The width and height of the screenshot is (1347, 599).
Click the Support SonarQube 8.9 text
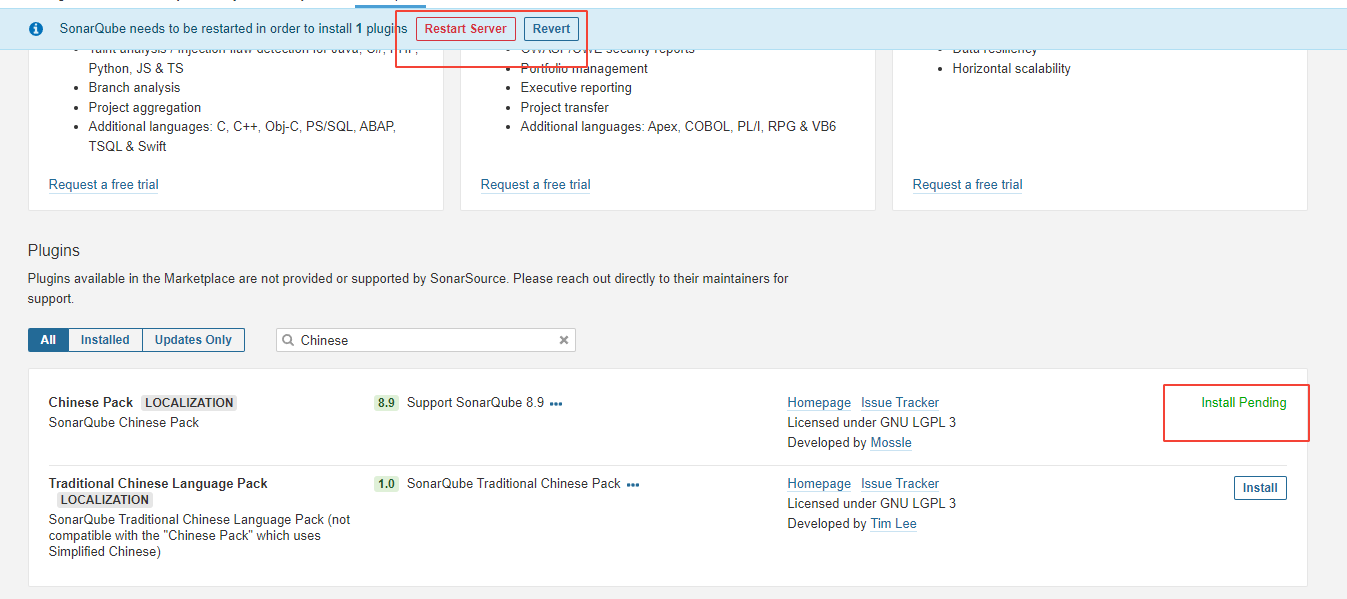[476, 402]
